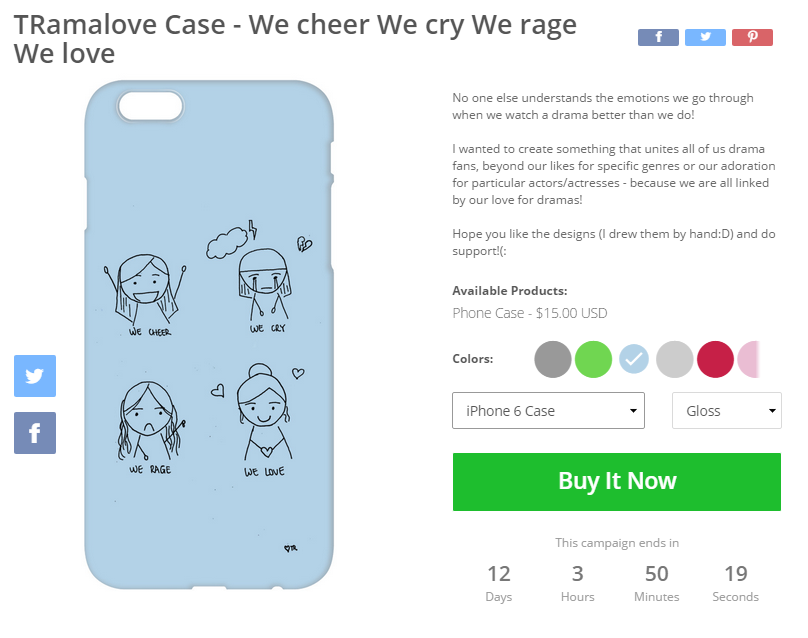Click the We Love drawing on the case
The image size is (808, 638).
263,420
